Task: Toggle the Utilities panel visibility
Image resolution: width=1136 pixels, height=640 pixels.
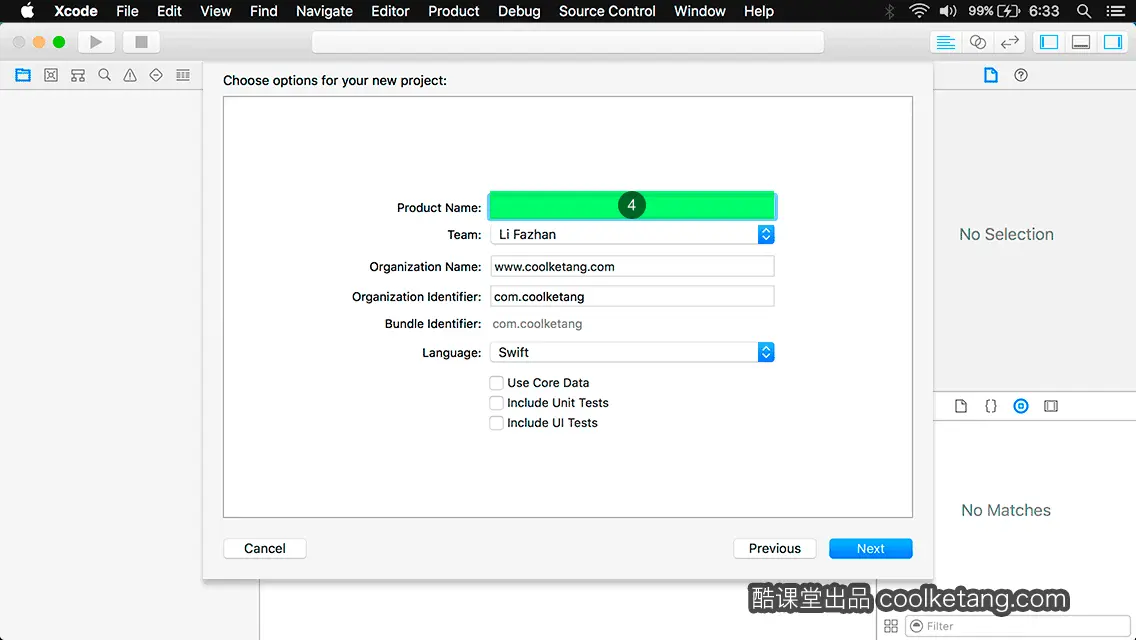Action: 1113,42
